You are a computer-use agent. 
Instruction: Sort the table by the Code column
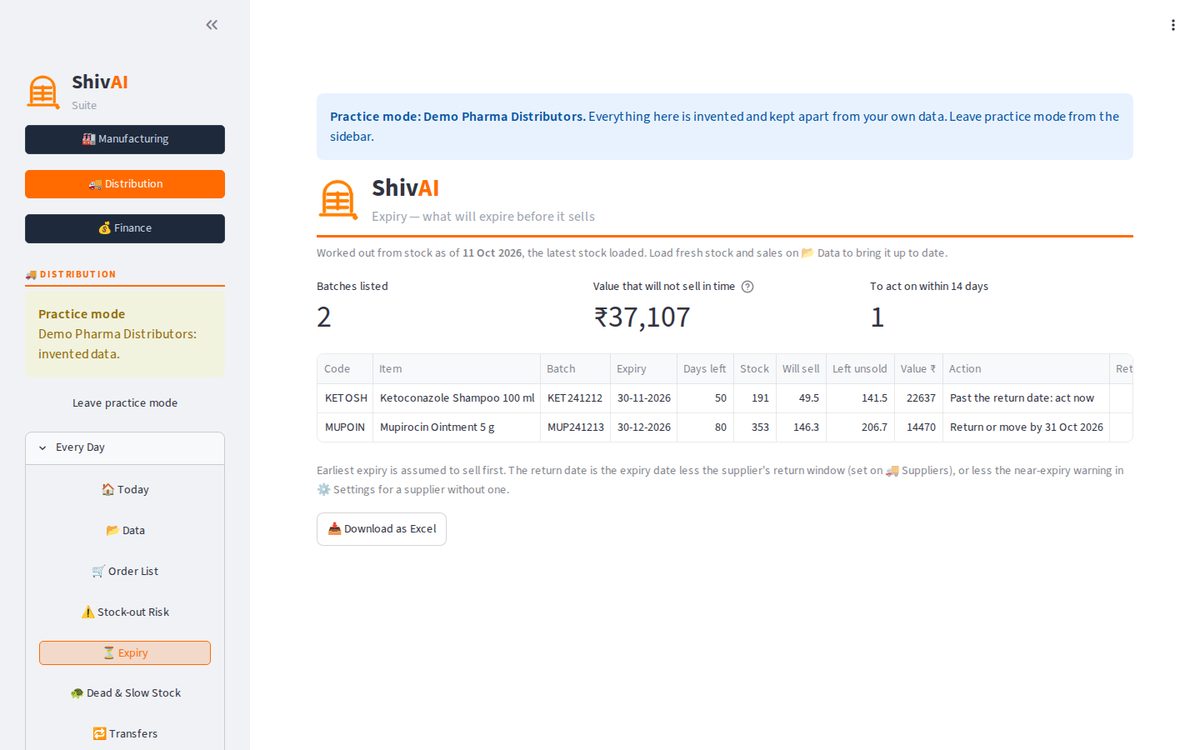[x=345, y=369]
